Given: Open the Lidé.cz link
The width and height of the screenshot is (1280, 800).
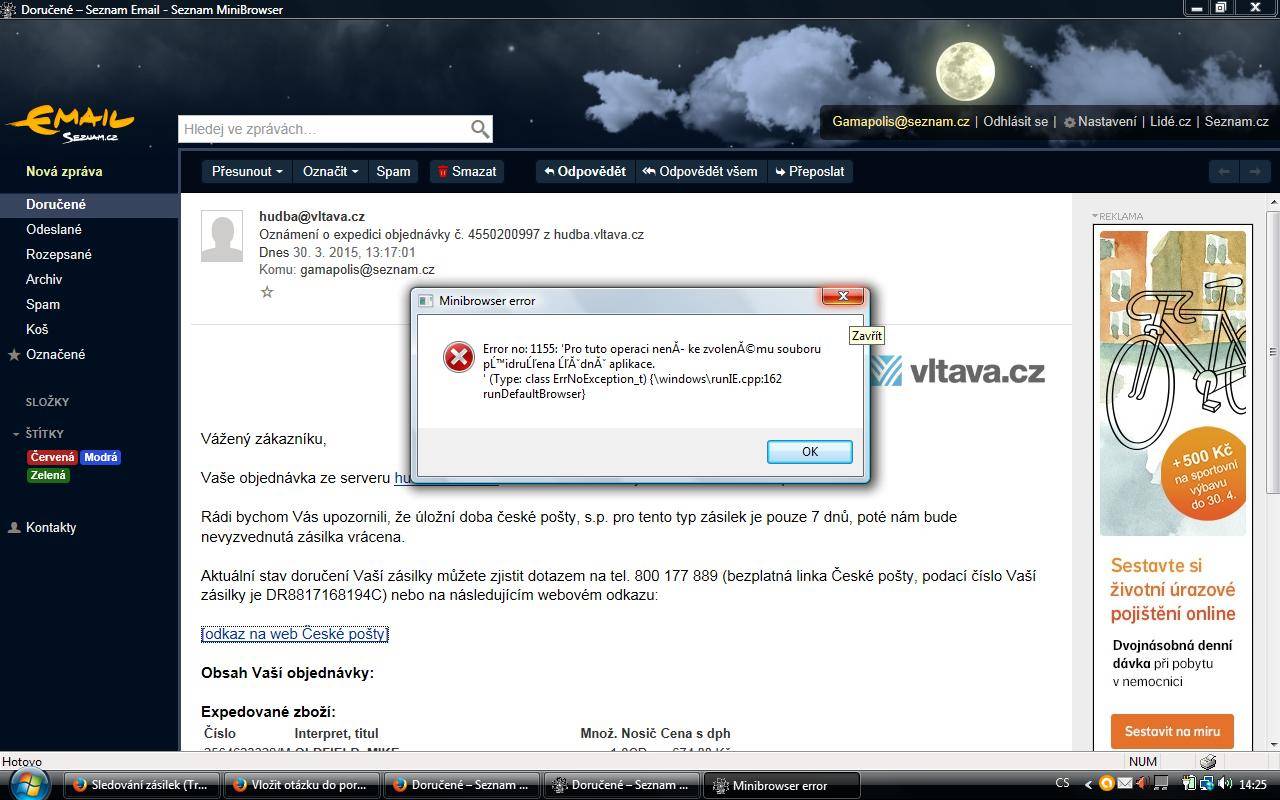Looking at the screenshot, I should point(1170,121).
